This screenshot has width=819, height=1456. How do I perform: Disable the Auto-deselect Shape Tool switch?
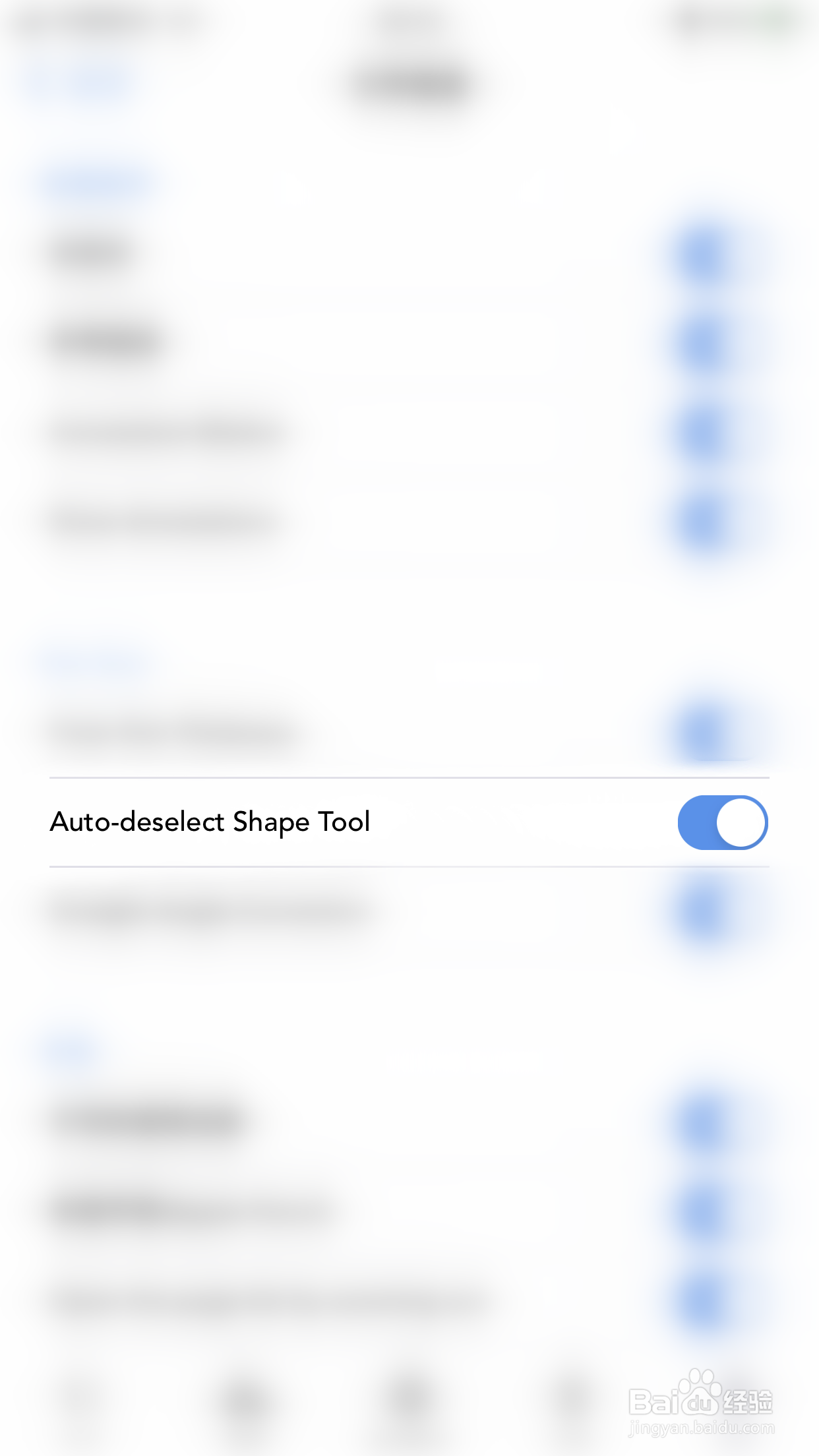[723, 822]
